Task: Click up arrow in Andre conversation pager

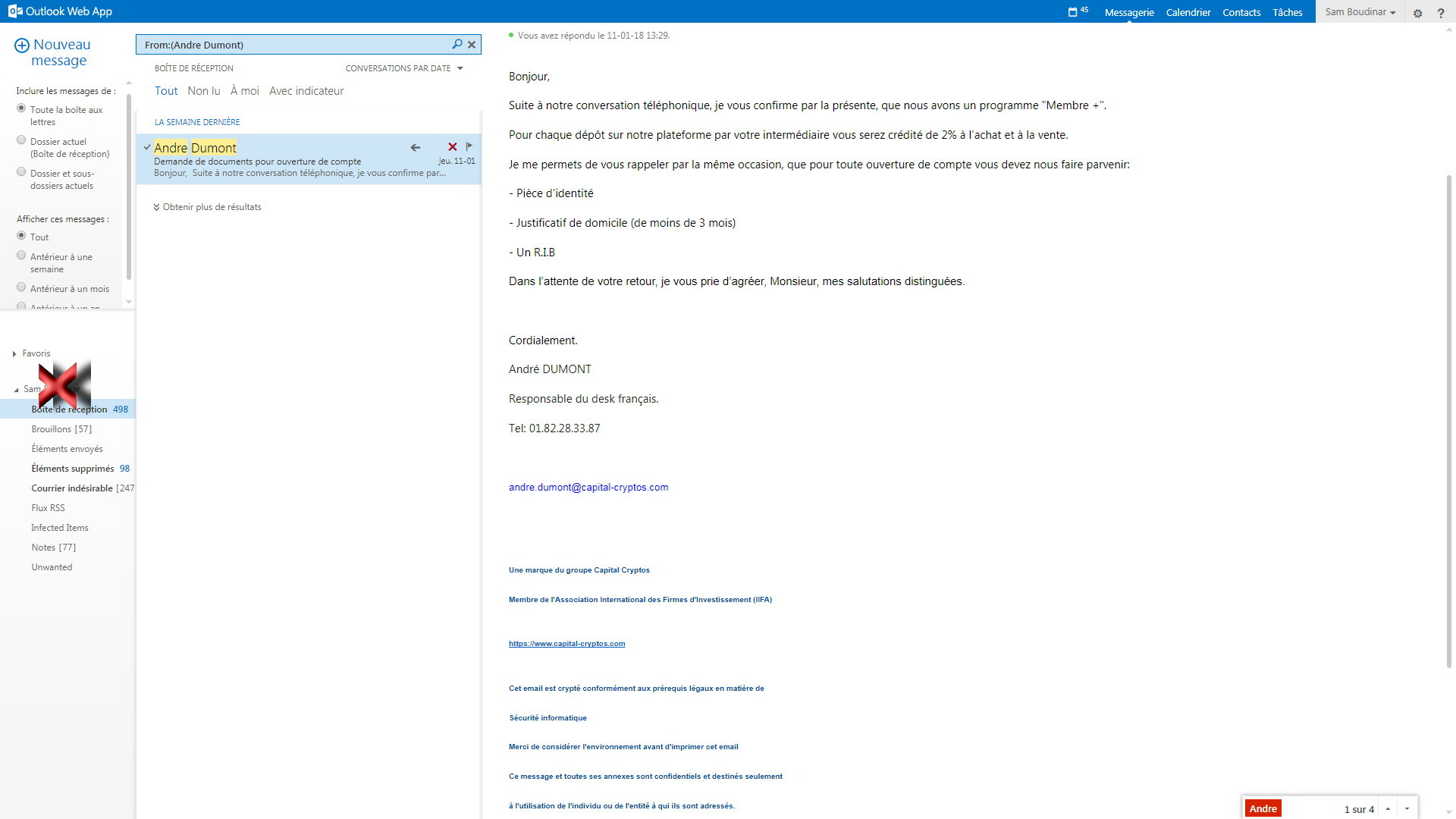Action: pyautogui.click(x=1388, y=808)
